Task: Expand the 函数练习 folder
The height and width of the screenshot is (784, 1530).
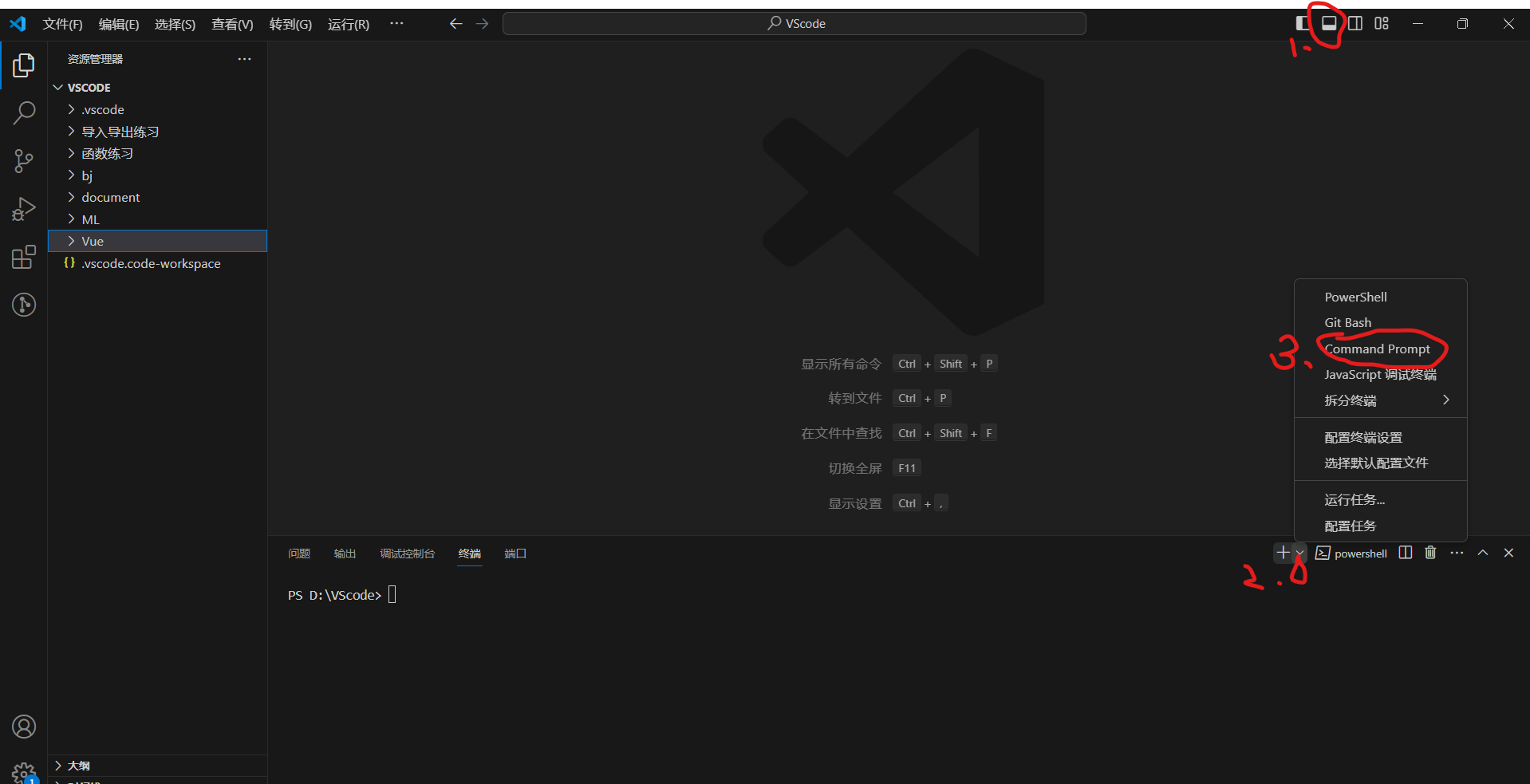Action: click(157, 153)
